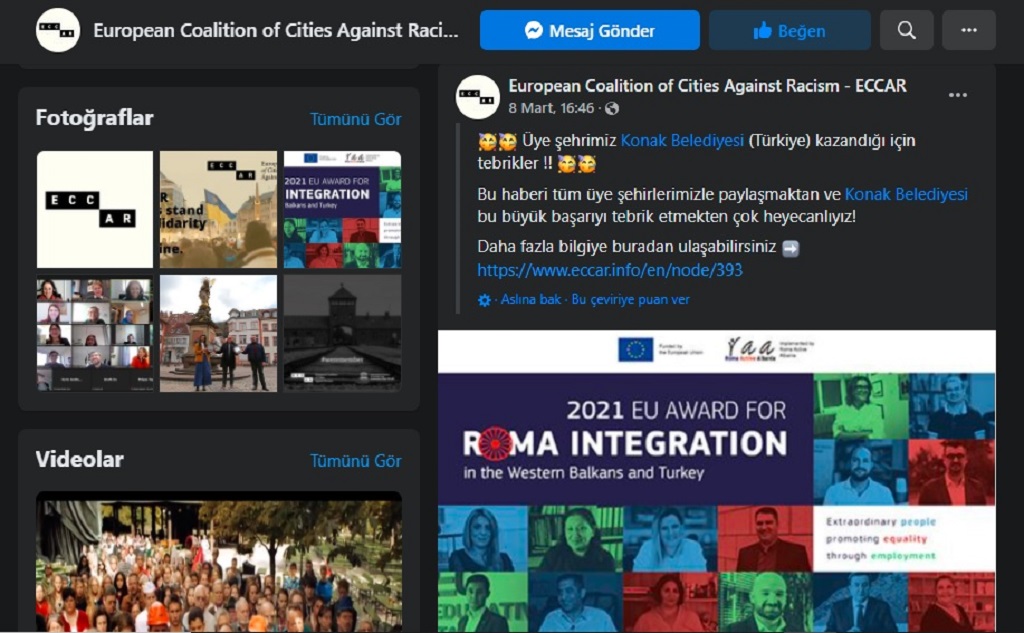Open the video conference grid photo thumbnail

click(95, 333)
